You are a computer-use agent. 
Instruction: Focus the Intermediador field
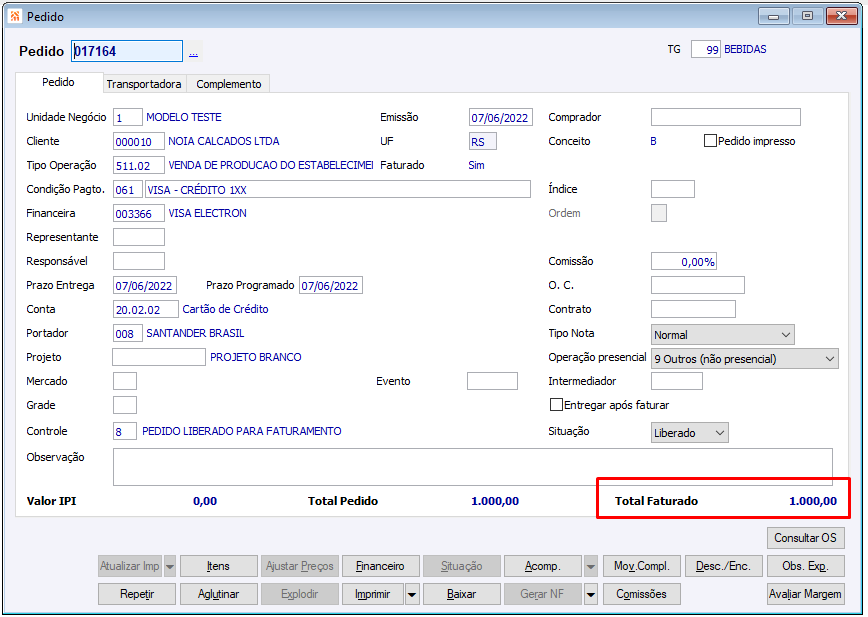(x=677, y=381)
